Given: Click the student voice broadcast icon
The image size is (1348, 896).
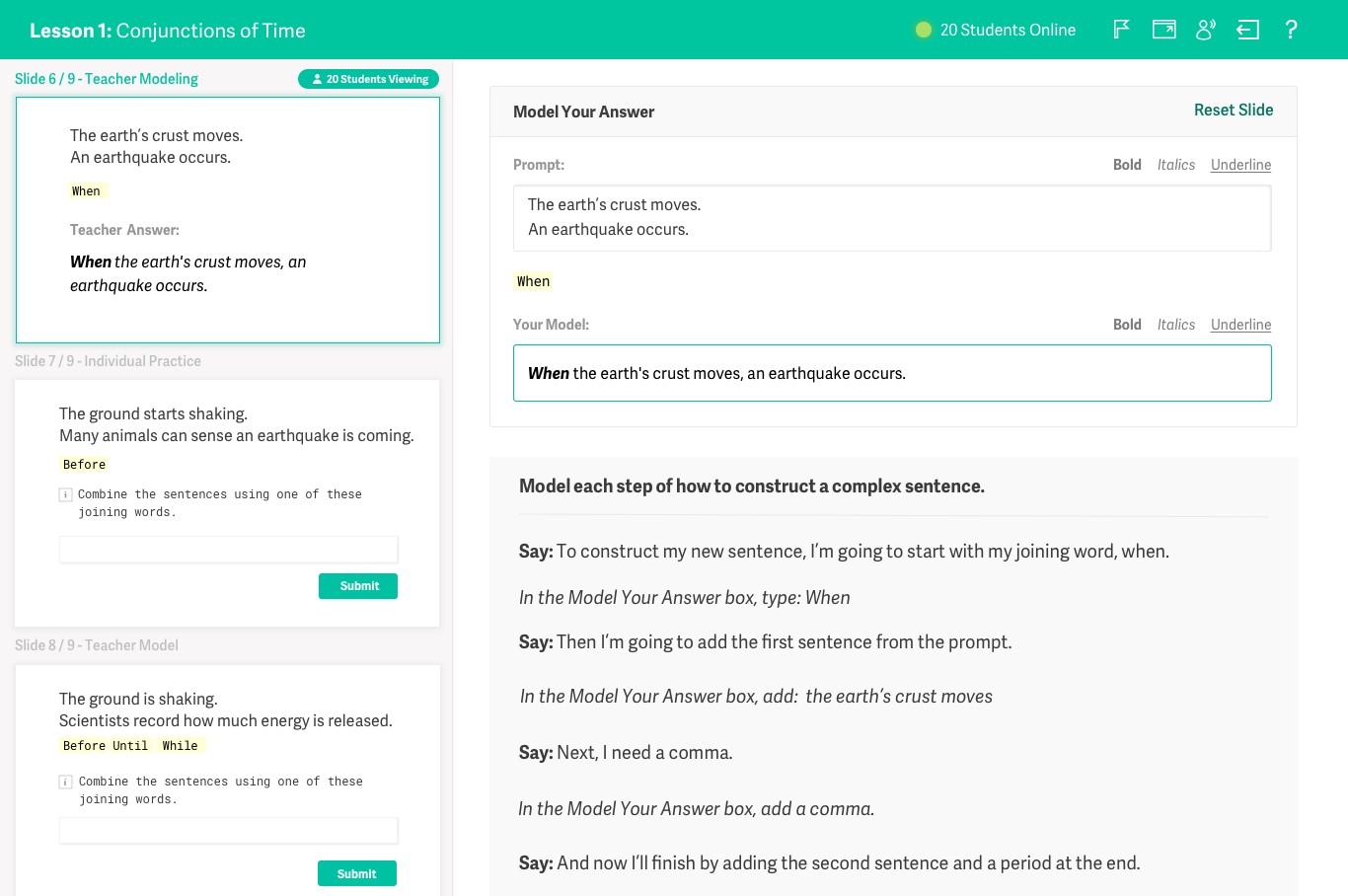Looking at the screenshot, I should [x=1205, y=30].
